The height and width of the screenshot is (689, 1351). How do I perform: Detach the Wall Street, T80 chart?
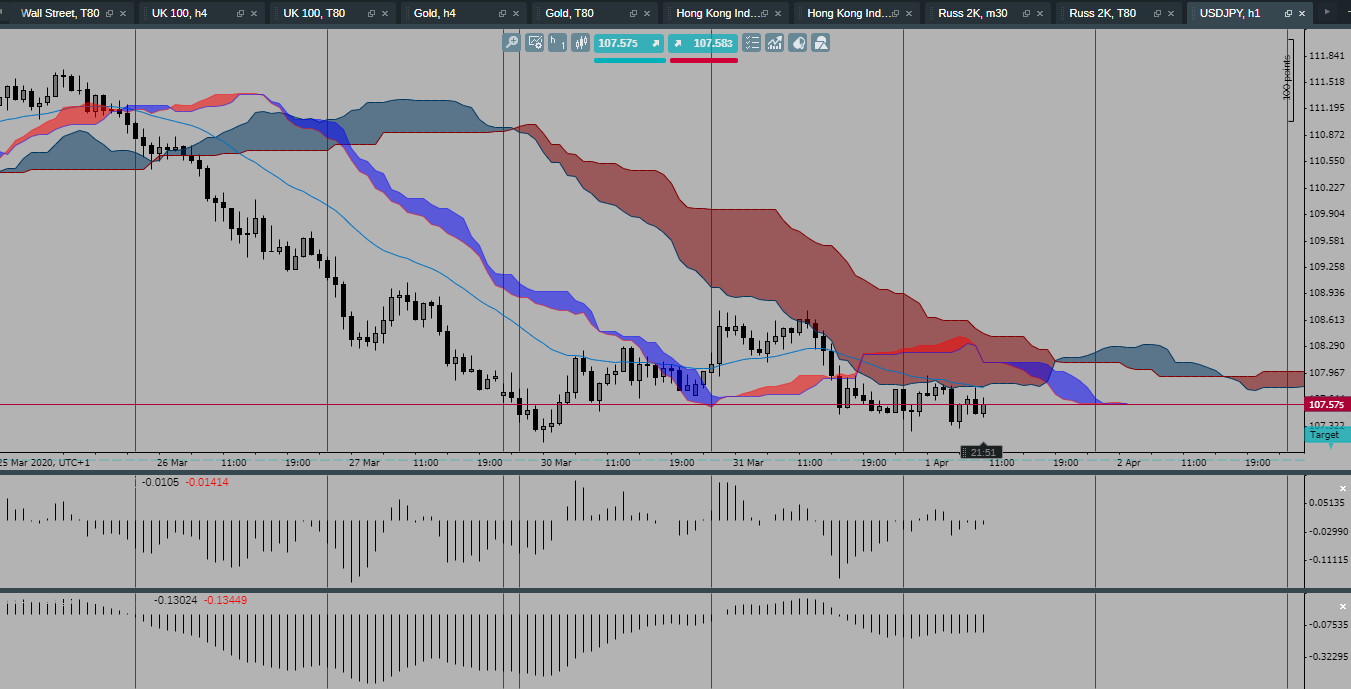click(109, 14)
